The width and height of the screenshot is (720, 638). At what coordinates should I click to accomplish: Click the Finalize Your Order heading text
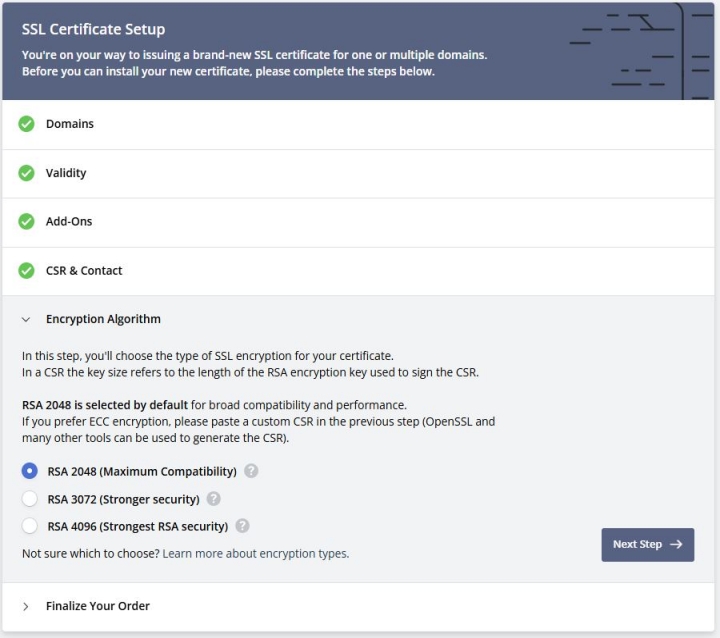[x=98, y=606]
